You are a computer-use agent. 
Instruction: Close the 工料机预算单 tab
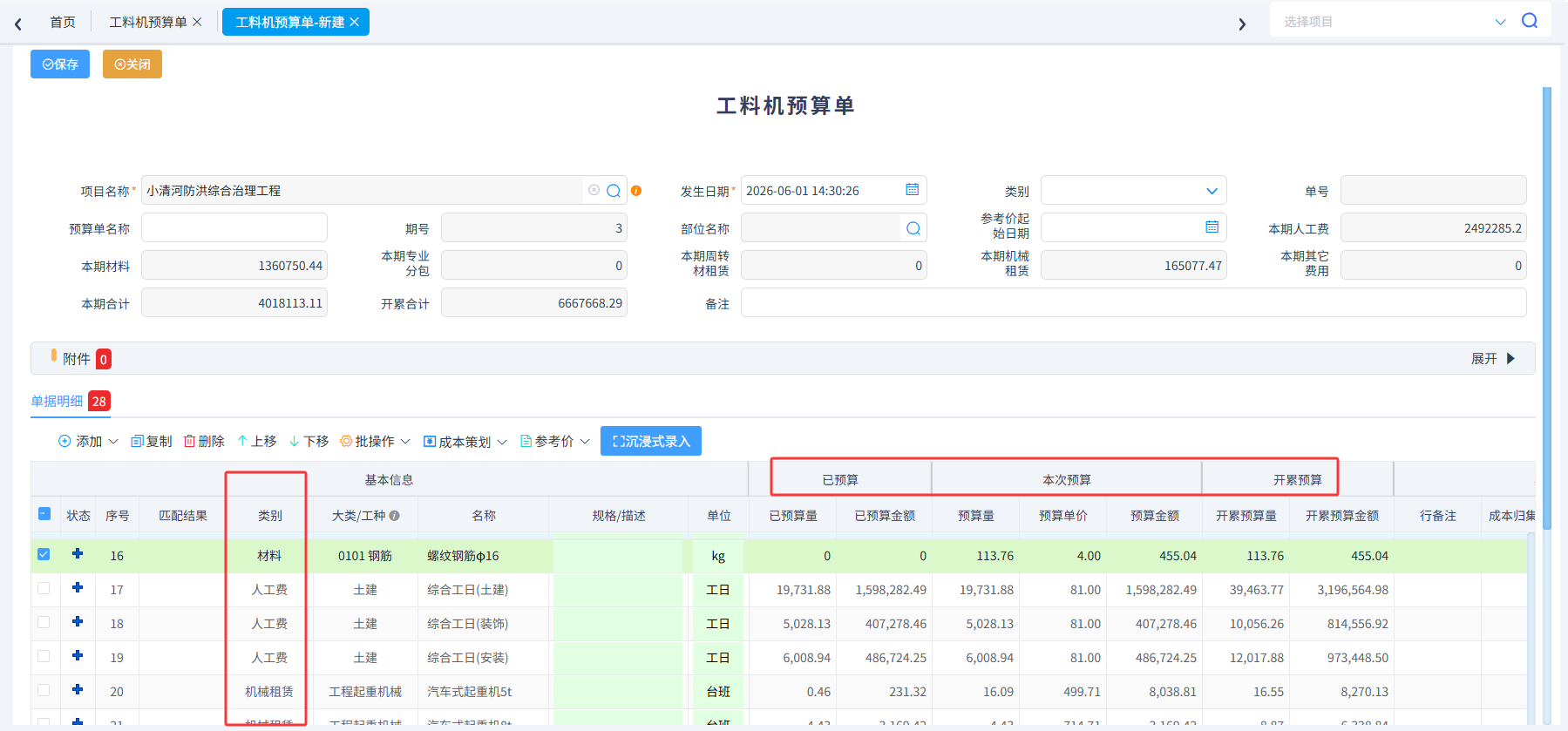click(x=197, y=22)
